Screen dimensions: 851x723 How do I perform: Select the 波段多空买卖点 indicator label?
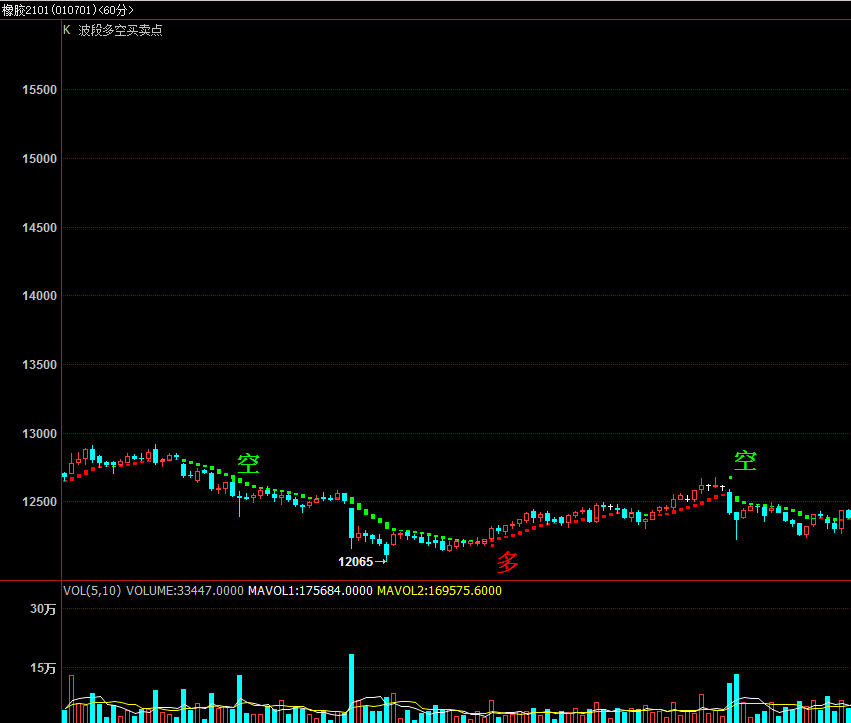120,30
